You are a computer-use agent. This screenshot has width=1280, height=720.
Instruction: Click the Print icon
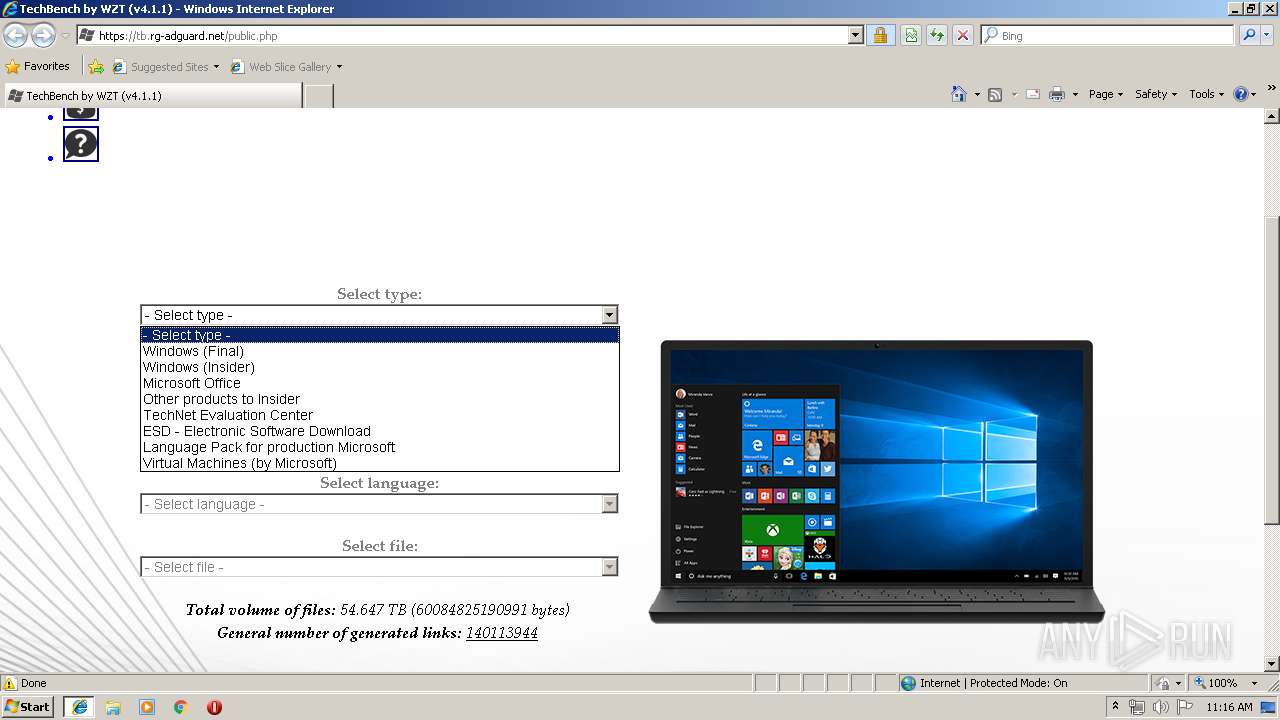1057,94
